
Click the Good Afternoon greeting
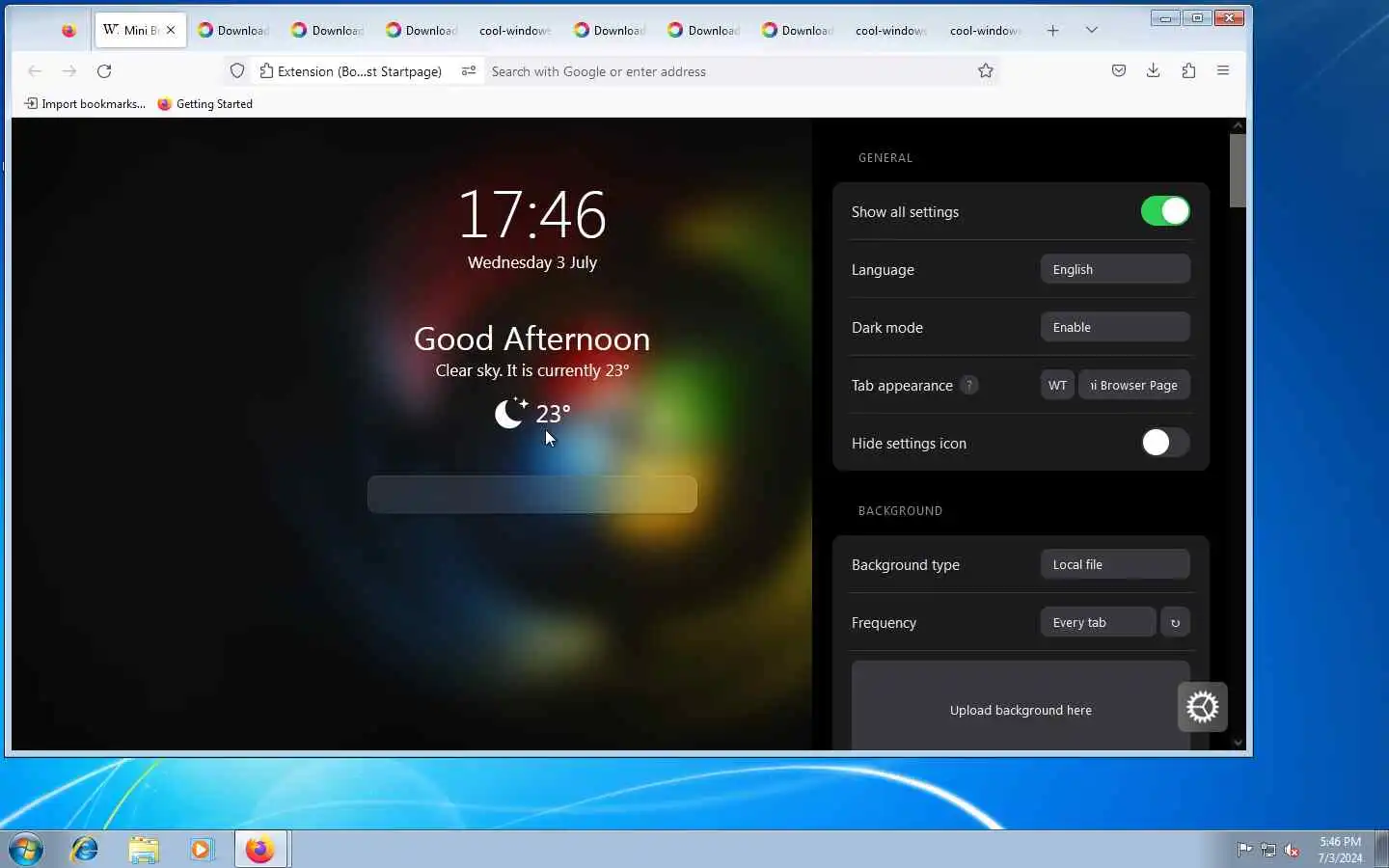pos(532,339)
